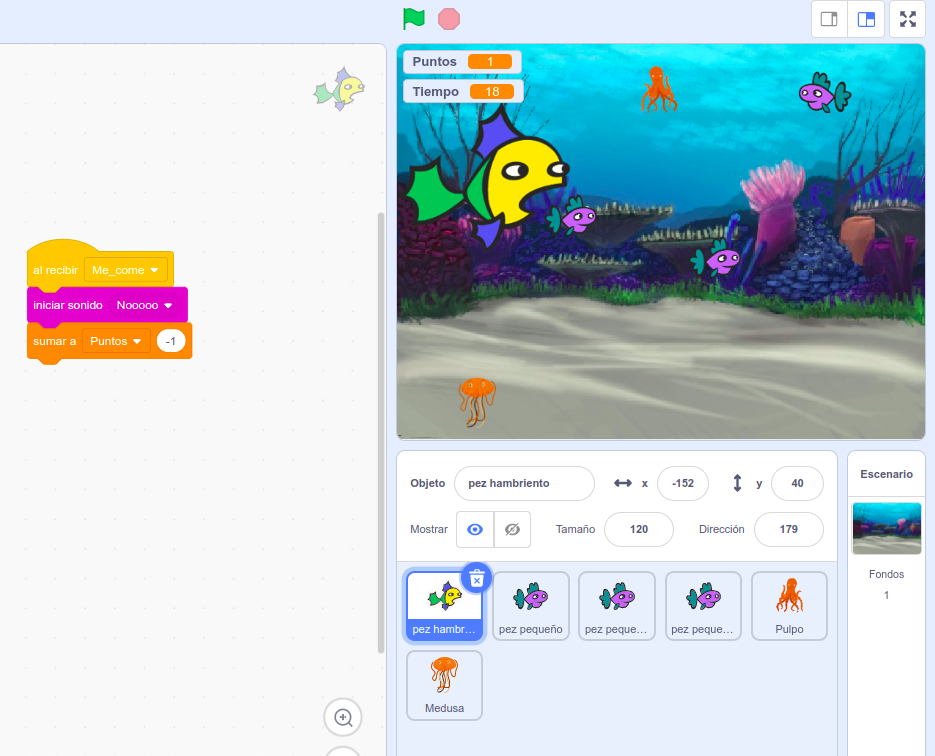Click the sprite name field
Image resolution: width=935 pixels, height=756 pixels.
pos(524,483)
